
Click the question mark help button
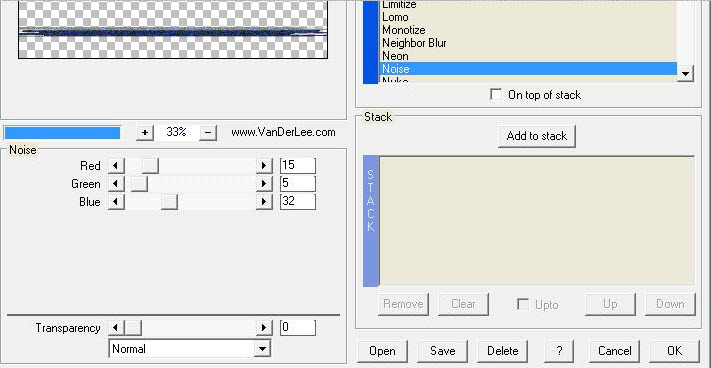point(559,351)
